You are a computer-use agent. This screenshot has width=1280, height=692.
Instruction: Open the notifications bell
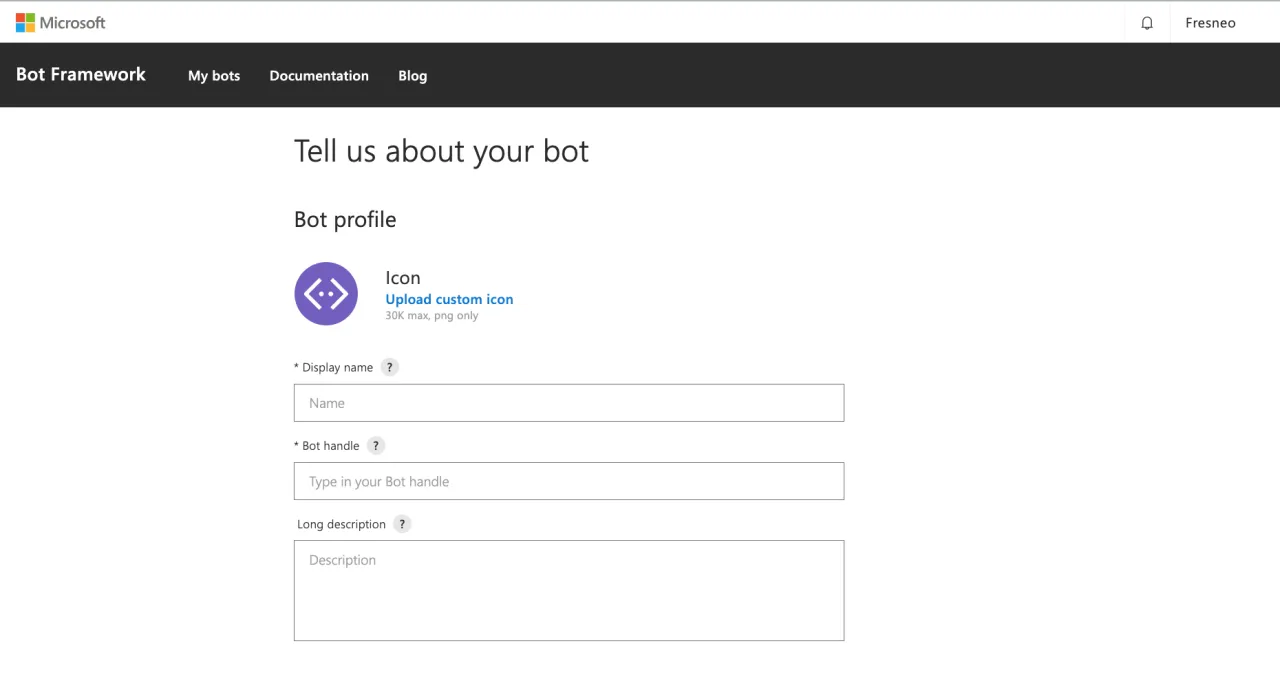click(x=1147, y=23)
